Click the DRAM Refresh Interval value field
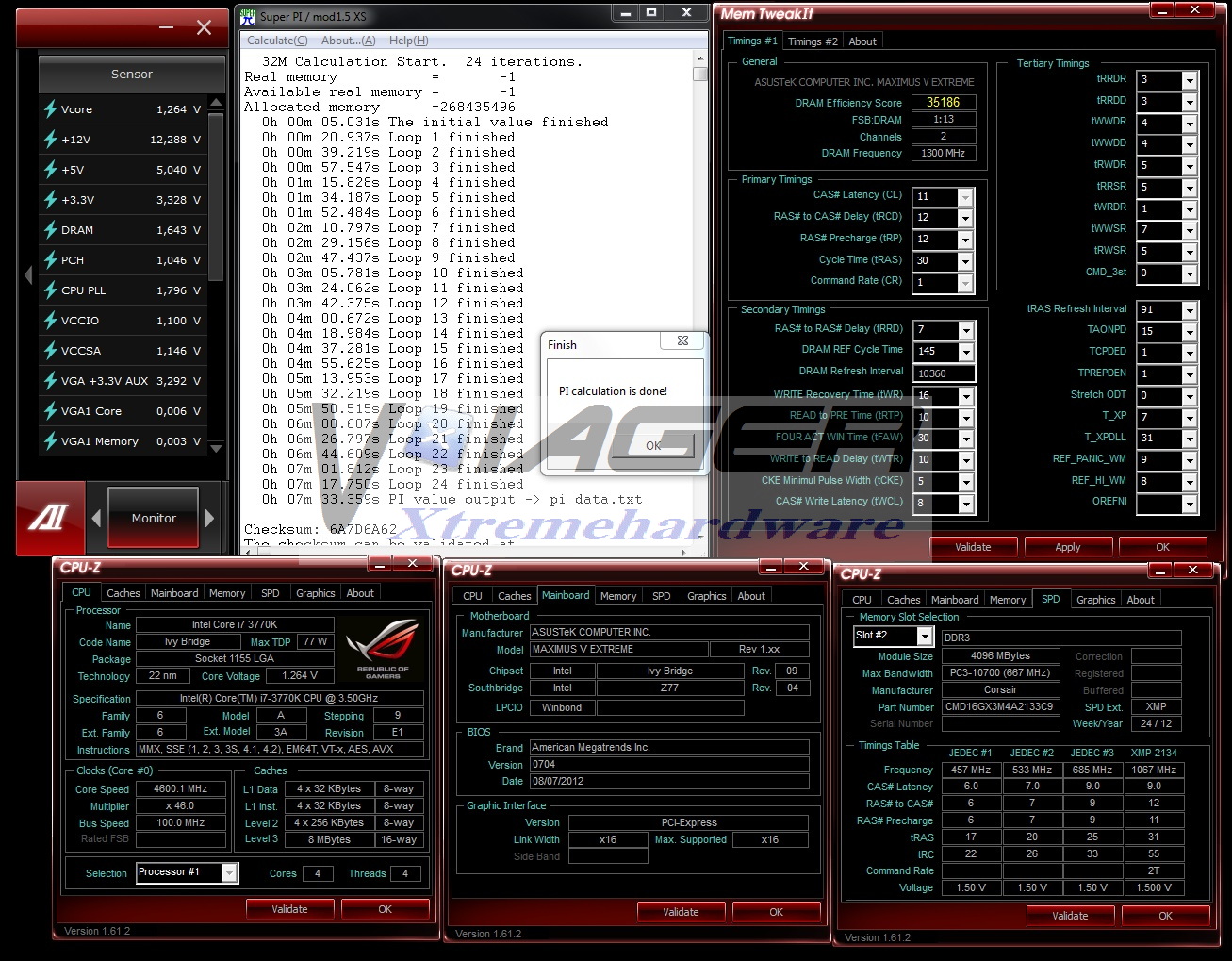 click(943, 373)
